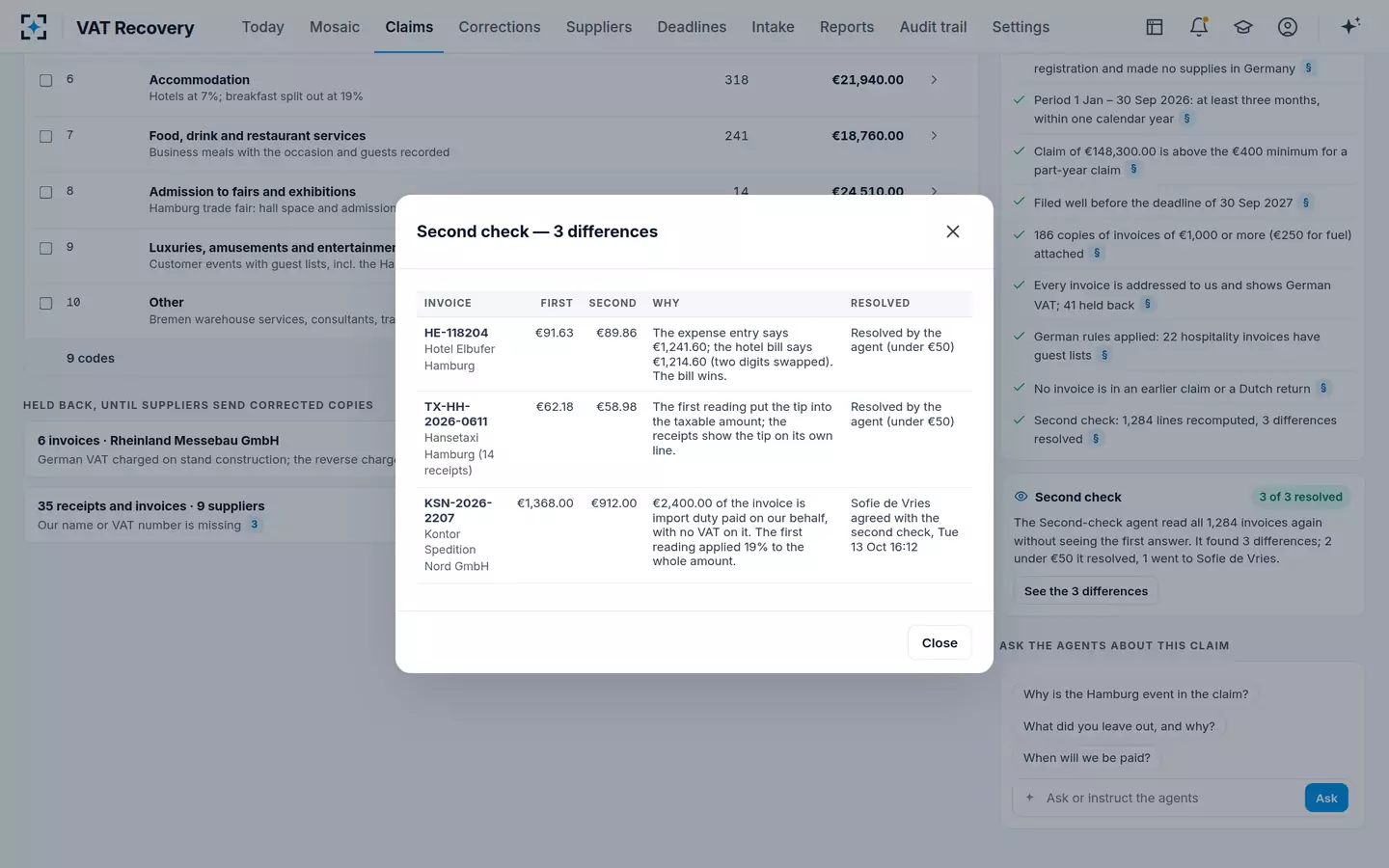The height and width of the screenshot is (868, 1389).
Task: Open the layout panel icon in the header
Action: tap(1154, 27)
